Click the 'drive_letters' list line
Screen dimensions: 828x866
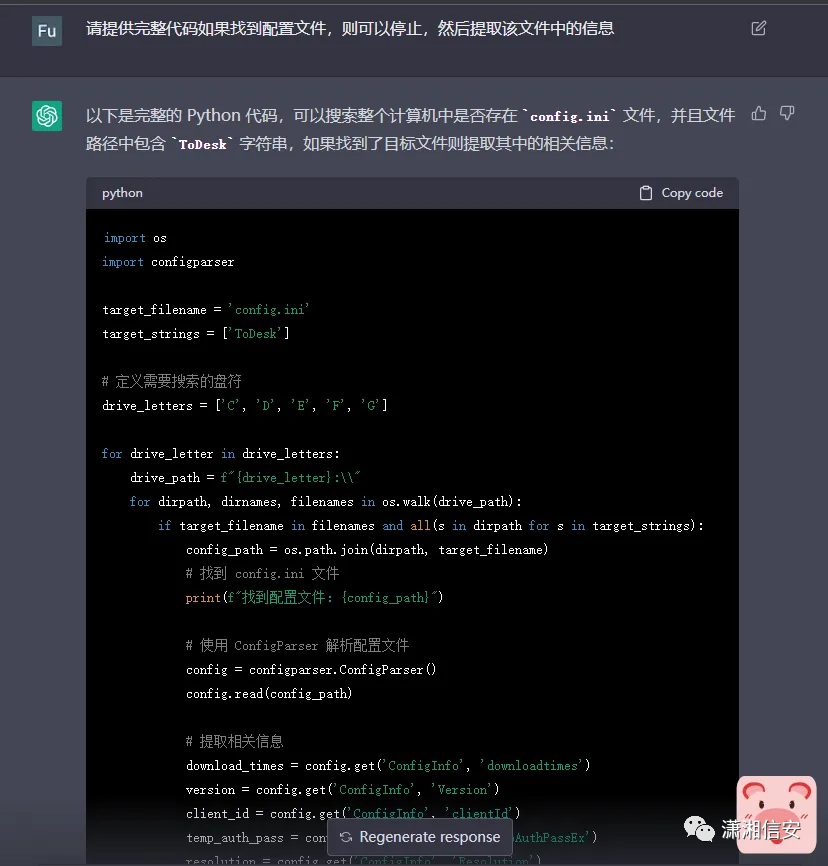pyautogui.click(x=245, y=405)
